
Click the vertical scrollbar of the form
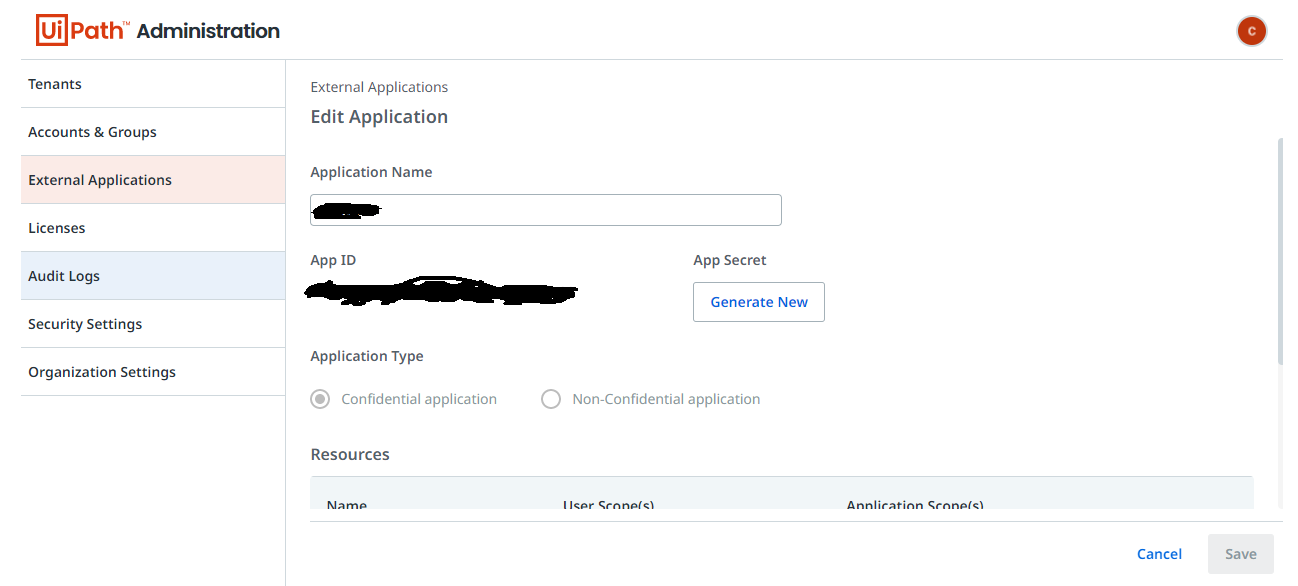pos(1280,250)
